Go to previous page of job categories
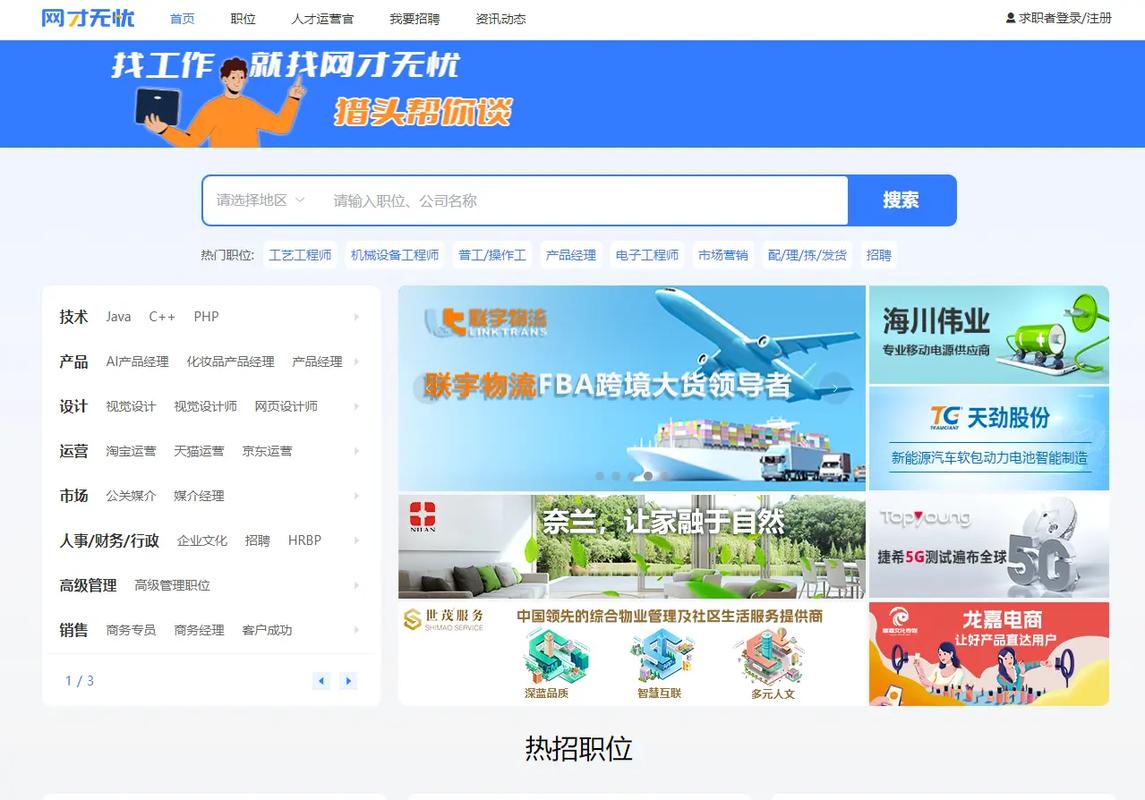Viewport: 1145px width, 800px height. pyautogui.click(x=321, y=681)
